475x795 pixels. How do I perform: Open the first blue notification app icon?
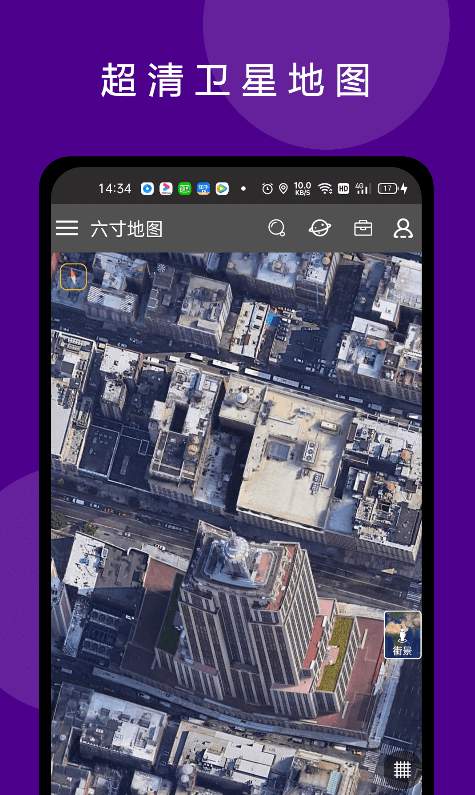(148, 189)
